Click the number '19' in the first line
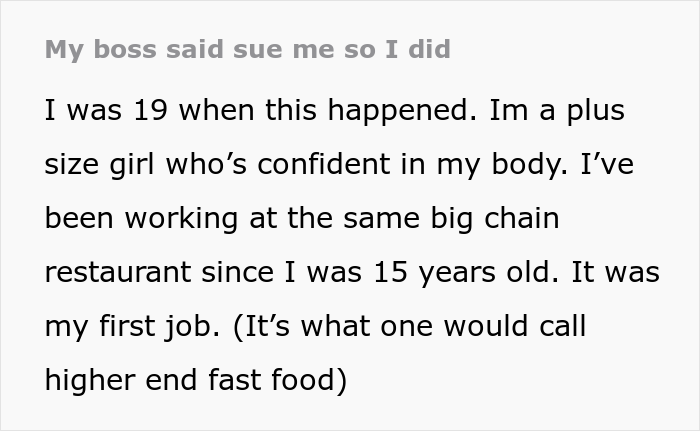700x431 pixels. [142, 111]
